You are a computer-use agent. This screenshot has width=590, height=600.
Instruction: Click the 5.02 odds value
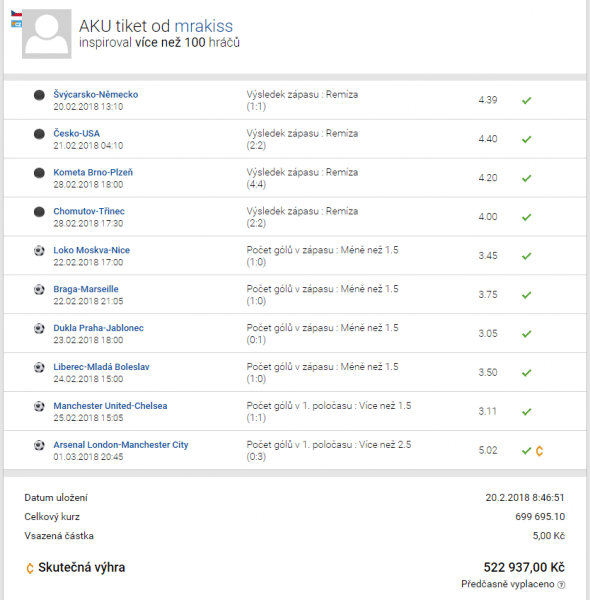[488, 450]
